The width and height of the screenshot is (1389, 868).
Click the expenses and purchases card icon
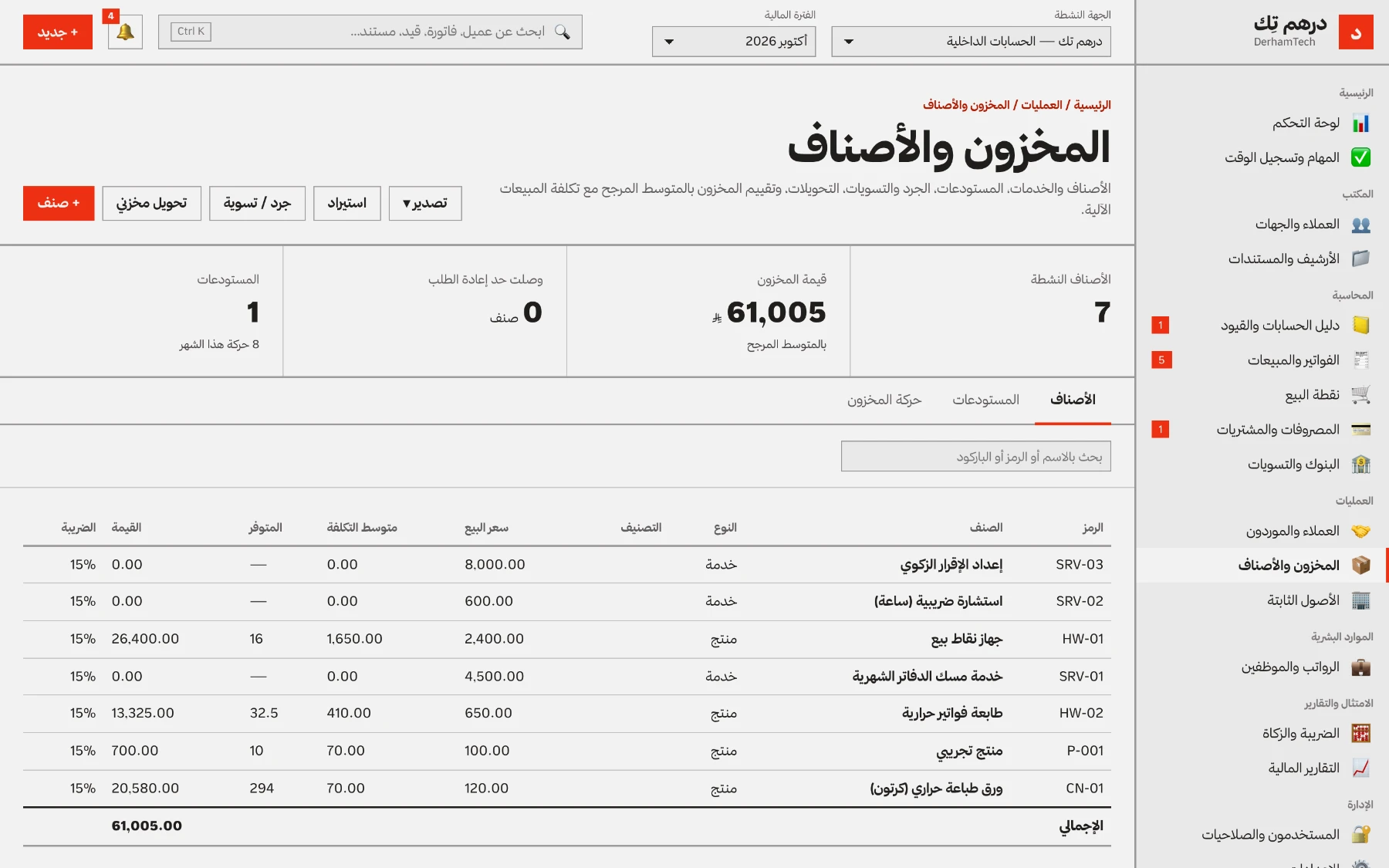(1360, 430)
